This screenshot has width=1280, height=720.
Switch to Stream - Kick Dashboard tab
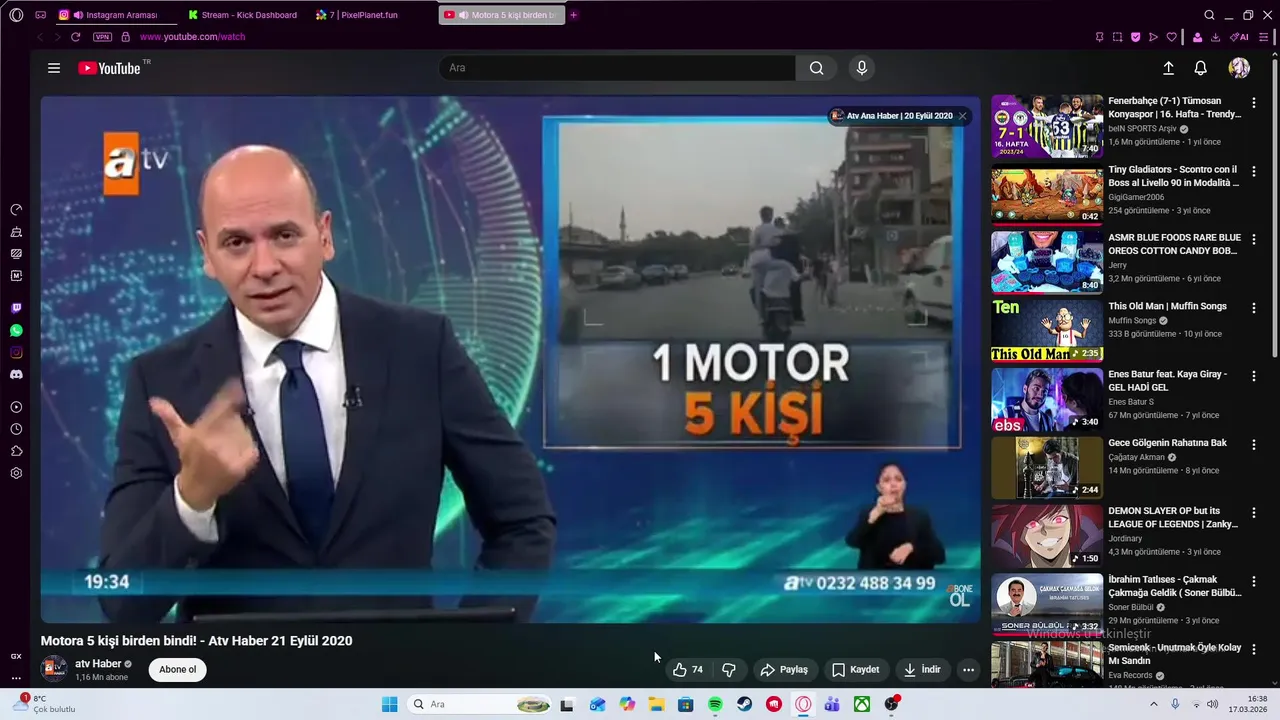point(242,15)
